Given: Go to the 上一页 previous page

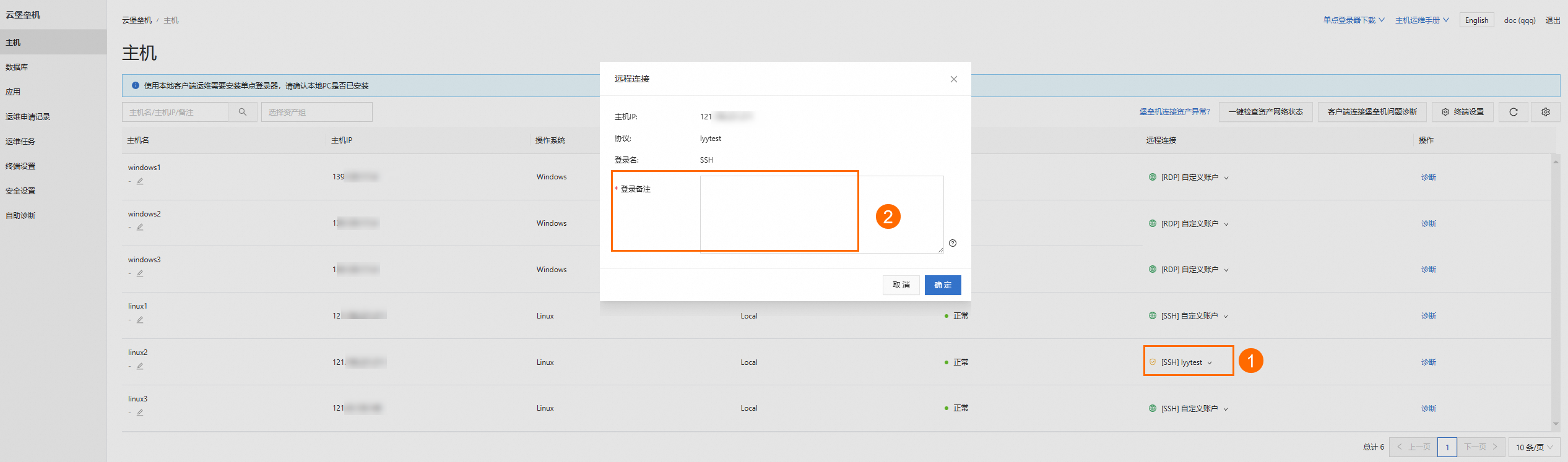Looking at the screenshot, I should 1413,447.
